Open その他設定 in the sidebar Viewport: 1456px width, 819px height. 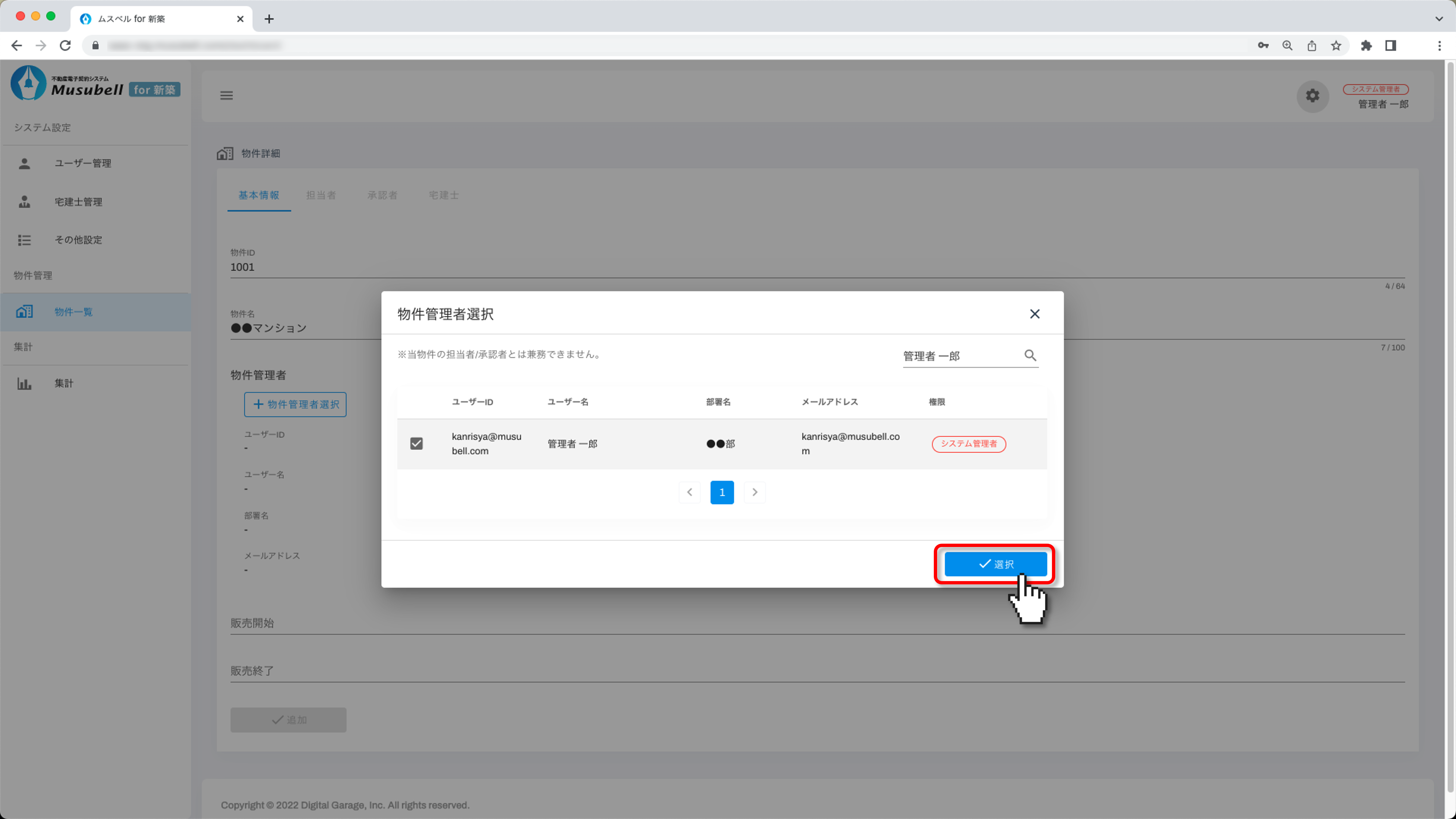click(78, 240)
